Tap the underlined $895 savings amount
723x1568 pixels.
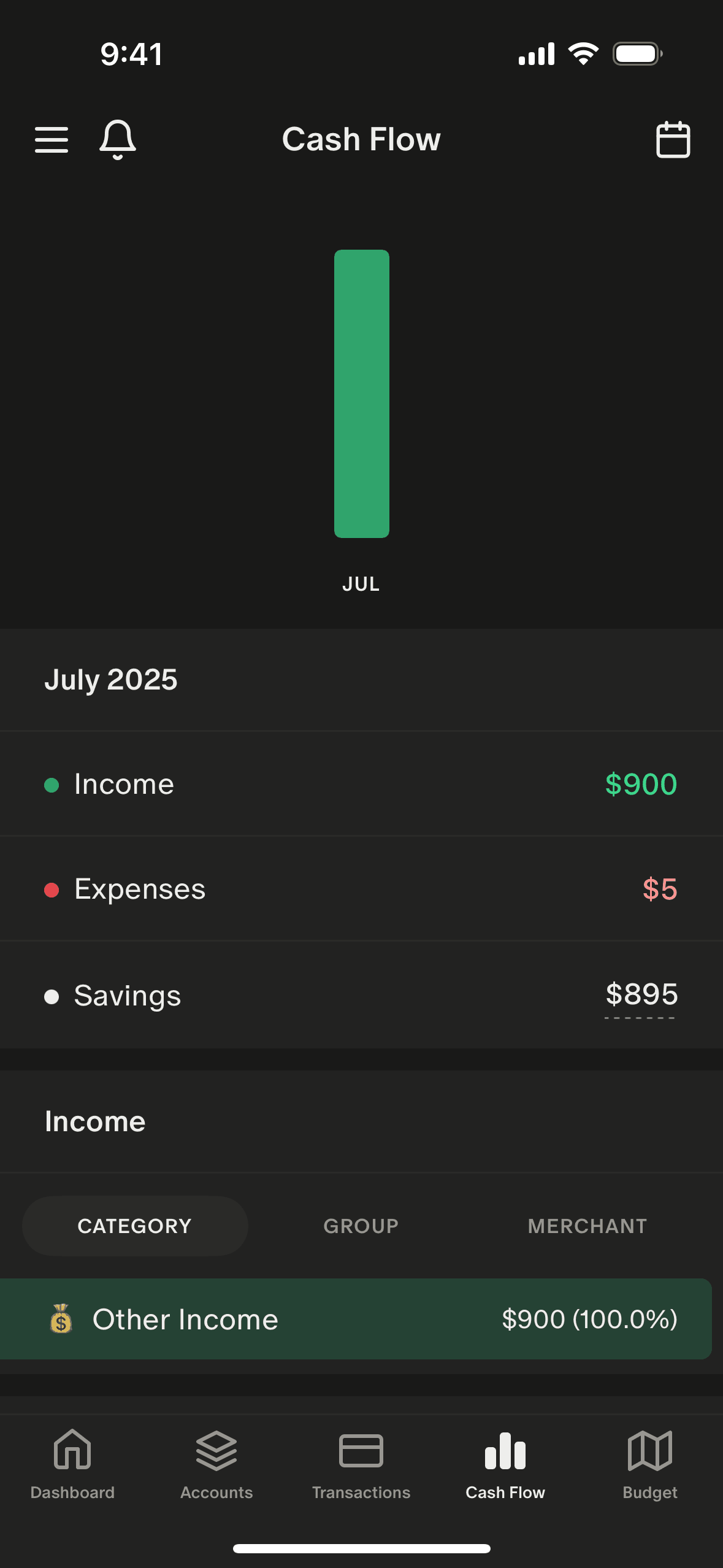641,994
